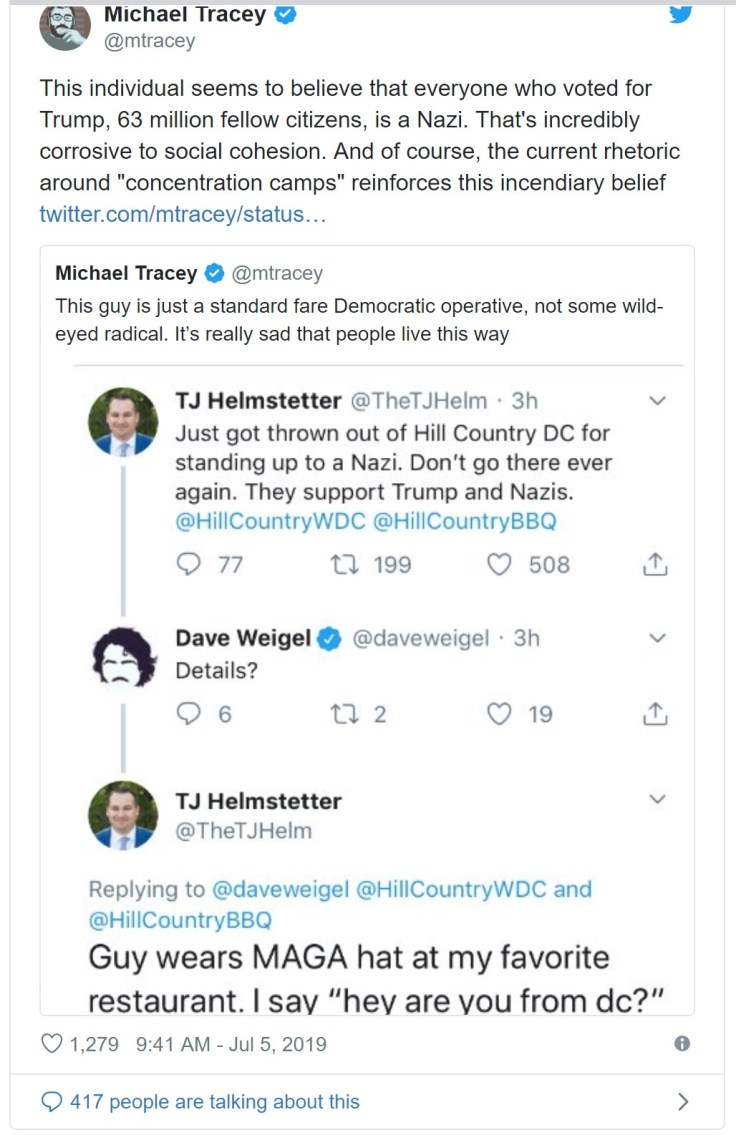Like the main tweet with 1,279 likes

[x=51, y=1044]
